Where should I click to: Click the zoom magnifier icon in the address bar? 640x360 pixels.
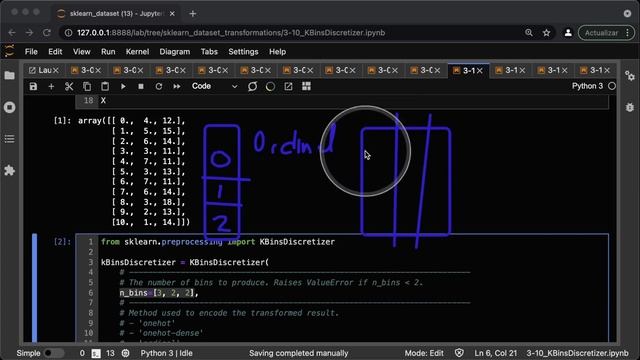(529, 33)
